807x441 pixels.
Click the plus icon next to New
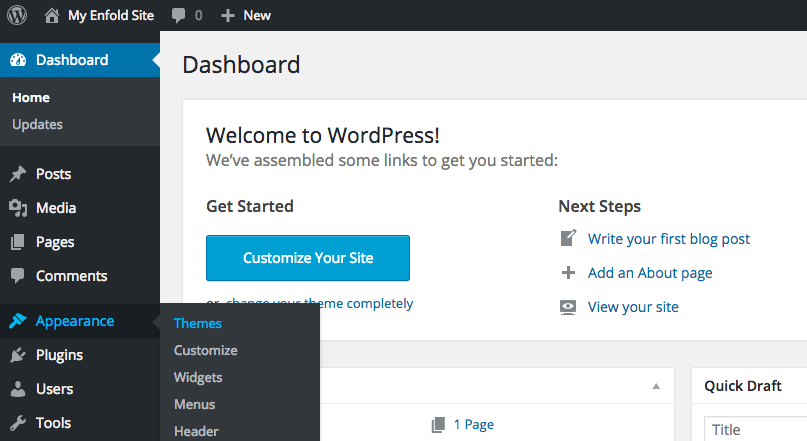coord(227,15)
